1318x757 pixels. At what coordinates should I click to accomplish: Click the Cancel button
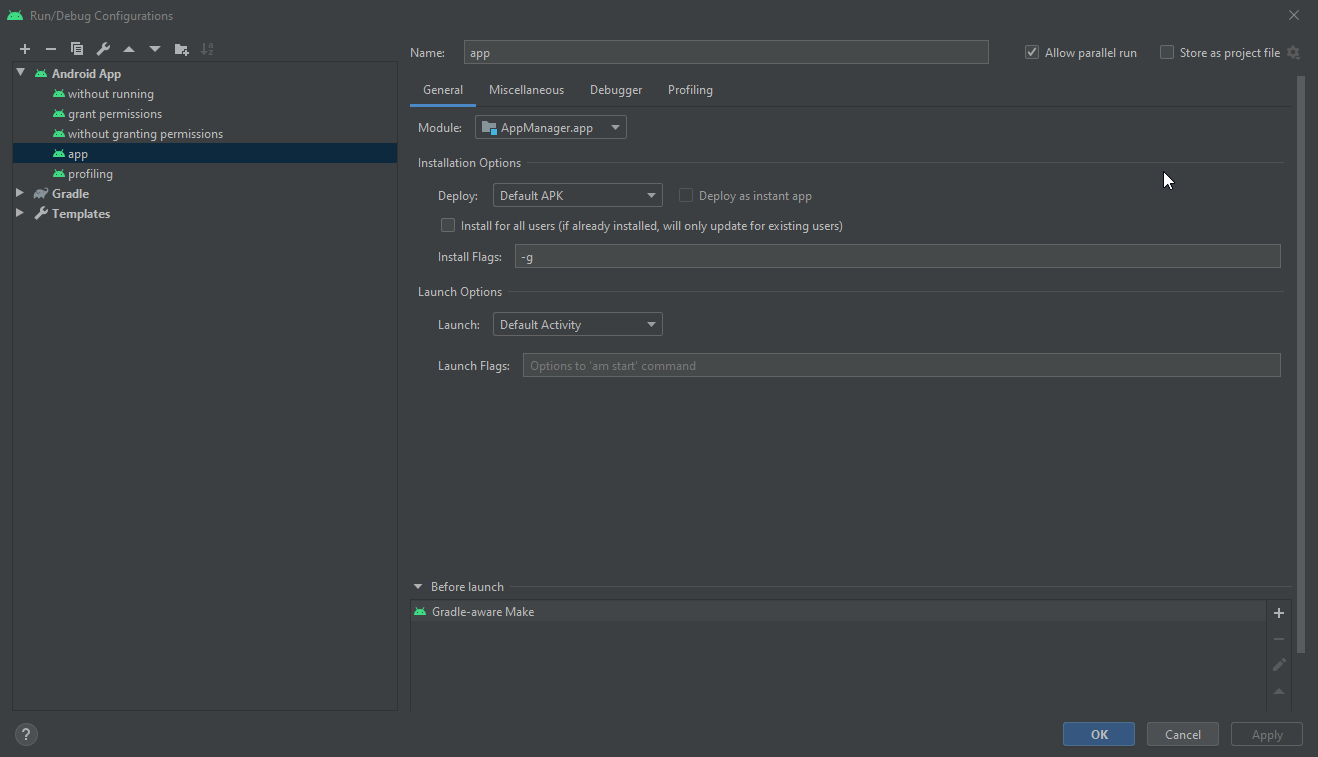coord(1182,734)
